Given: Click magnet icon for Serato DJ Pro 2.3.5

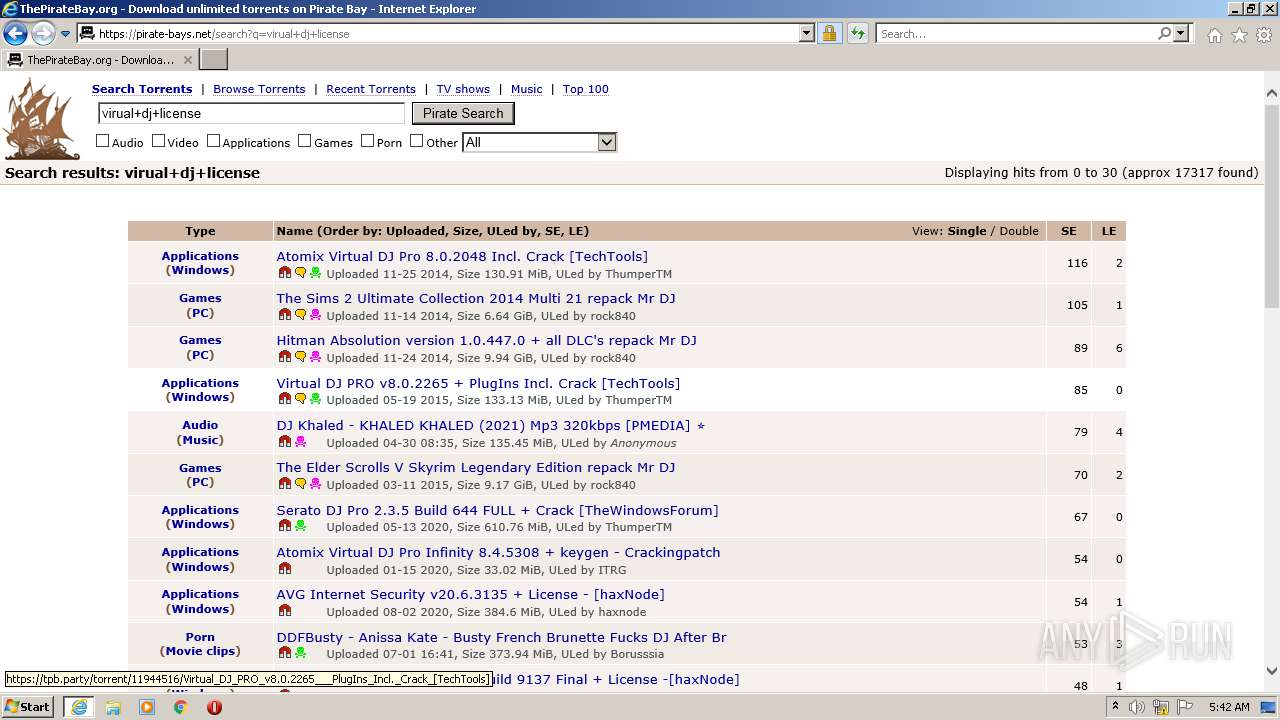Looking at the screenshot, I should point(285,526).
